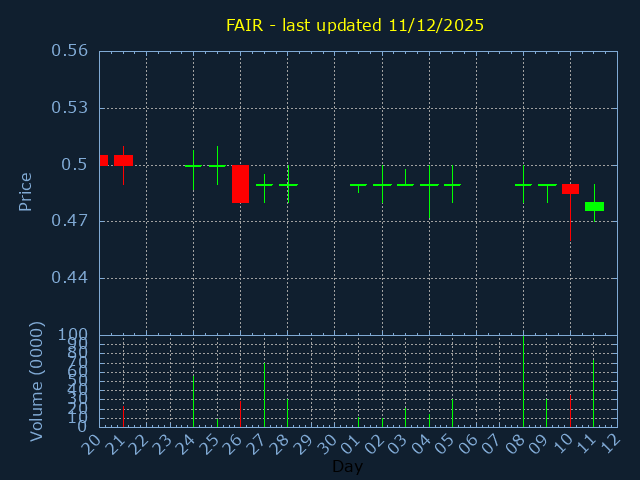Click the vertical Price axis title

[x=26, y=191]
